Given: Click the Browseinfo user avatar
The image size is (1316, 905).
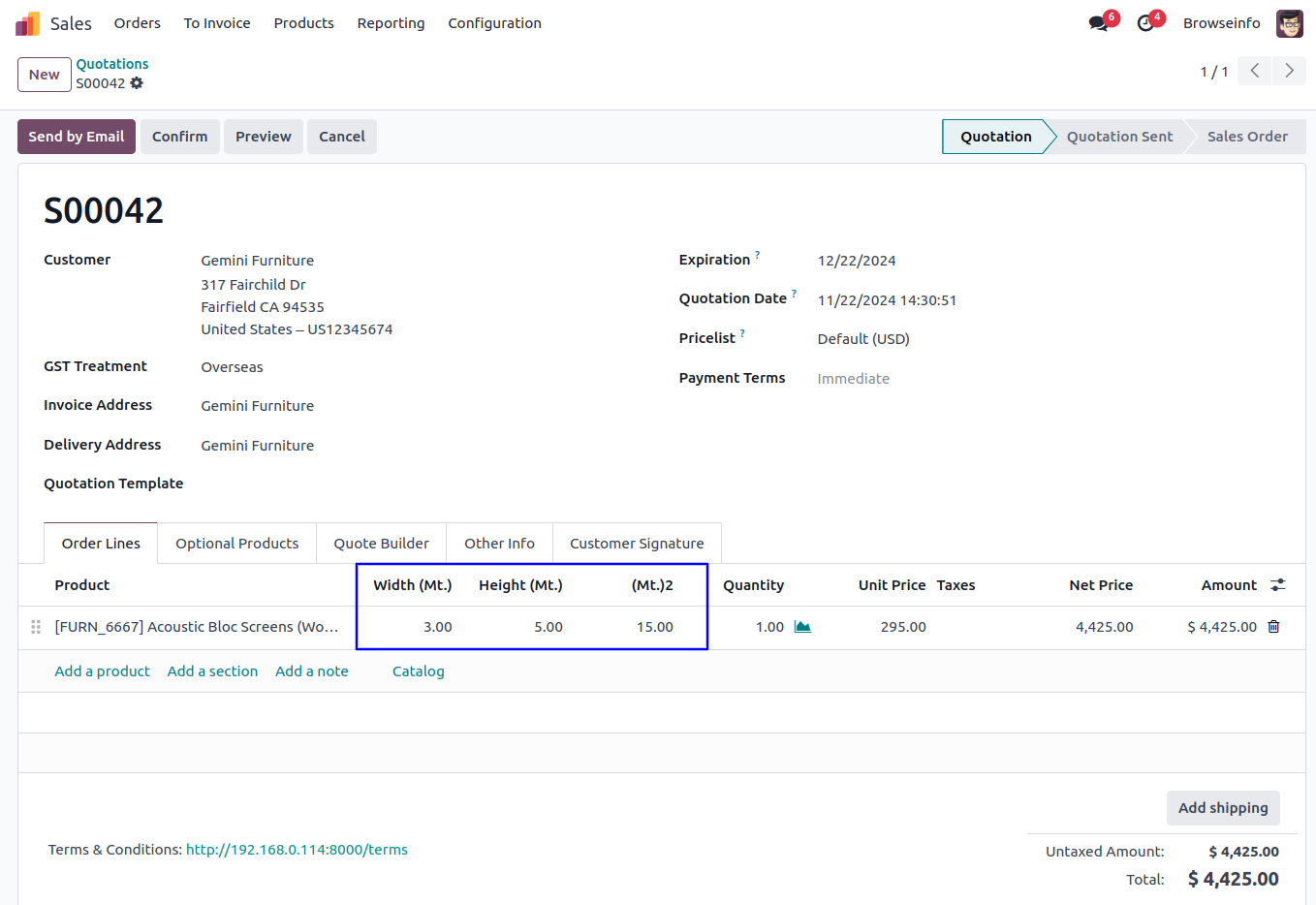Looking at the screenshot, I should coord(1289,23).
